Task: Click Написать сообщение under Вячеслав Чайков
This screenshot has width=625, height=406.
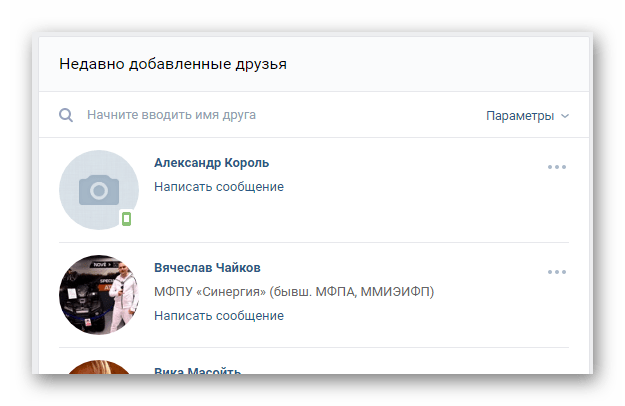Action: pos(219,316)
